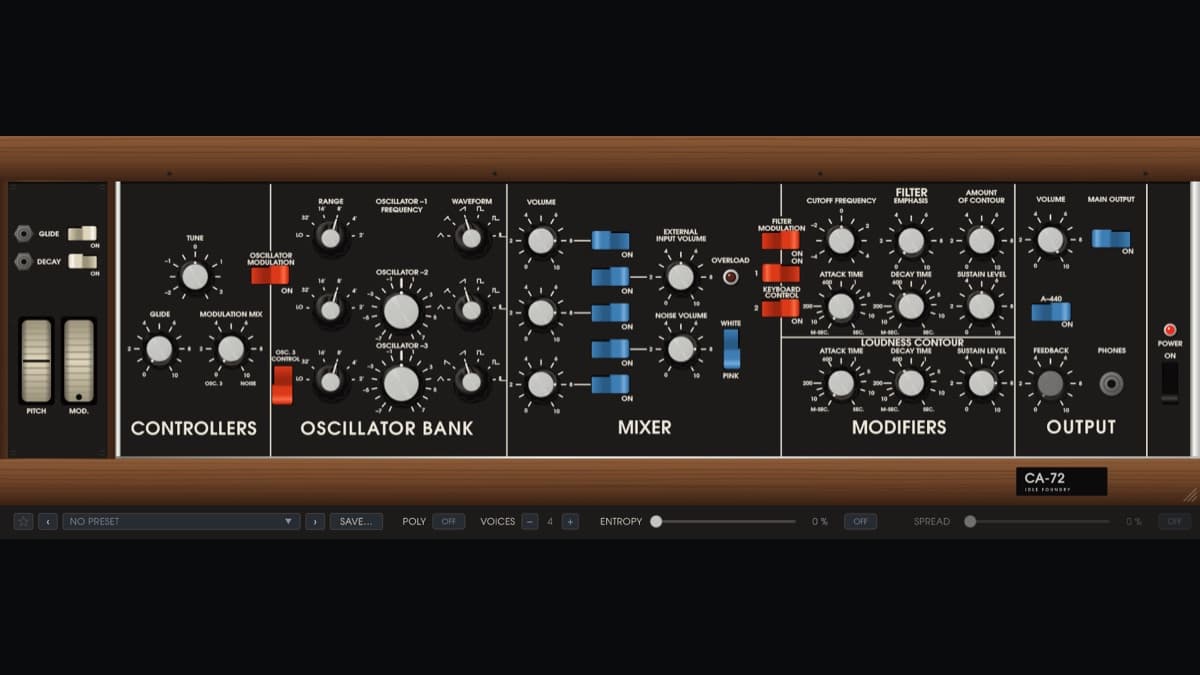Viewport: 1200px width, 675px height.
Task: Click the External Input Volume knob
Action: (681, 277)
